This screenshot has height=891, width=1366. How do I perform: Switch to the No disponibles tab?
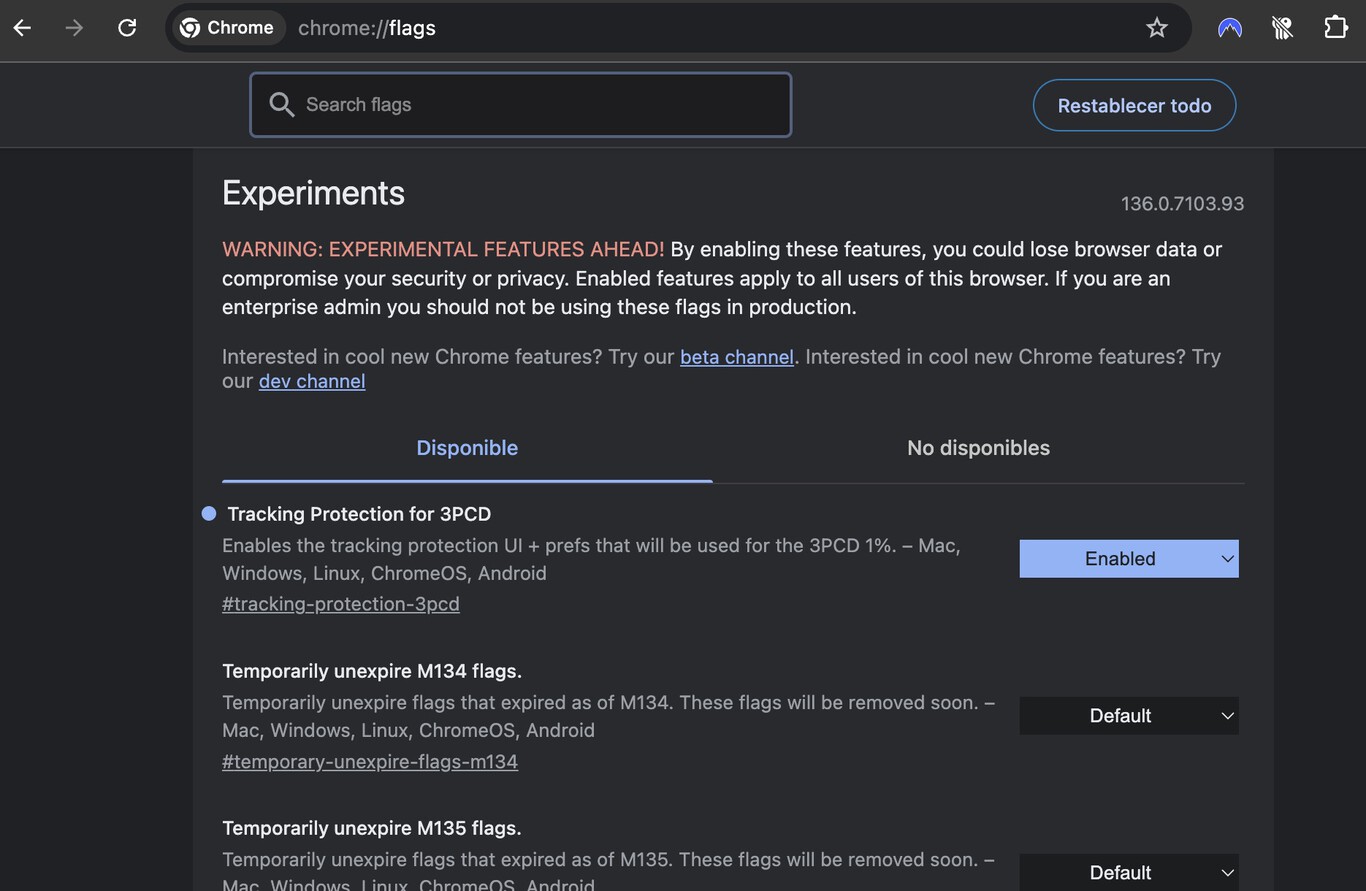click(978, 448)
